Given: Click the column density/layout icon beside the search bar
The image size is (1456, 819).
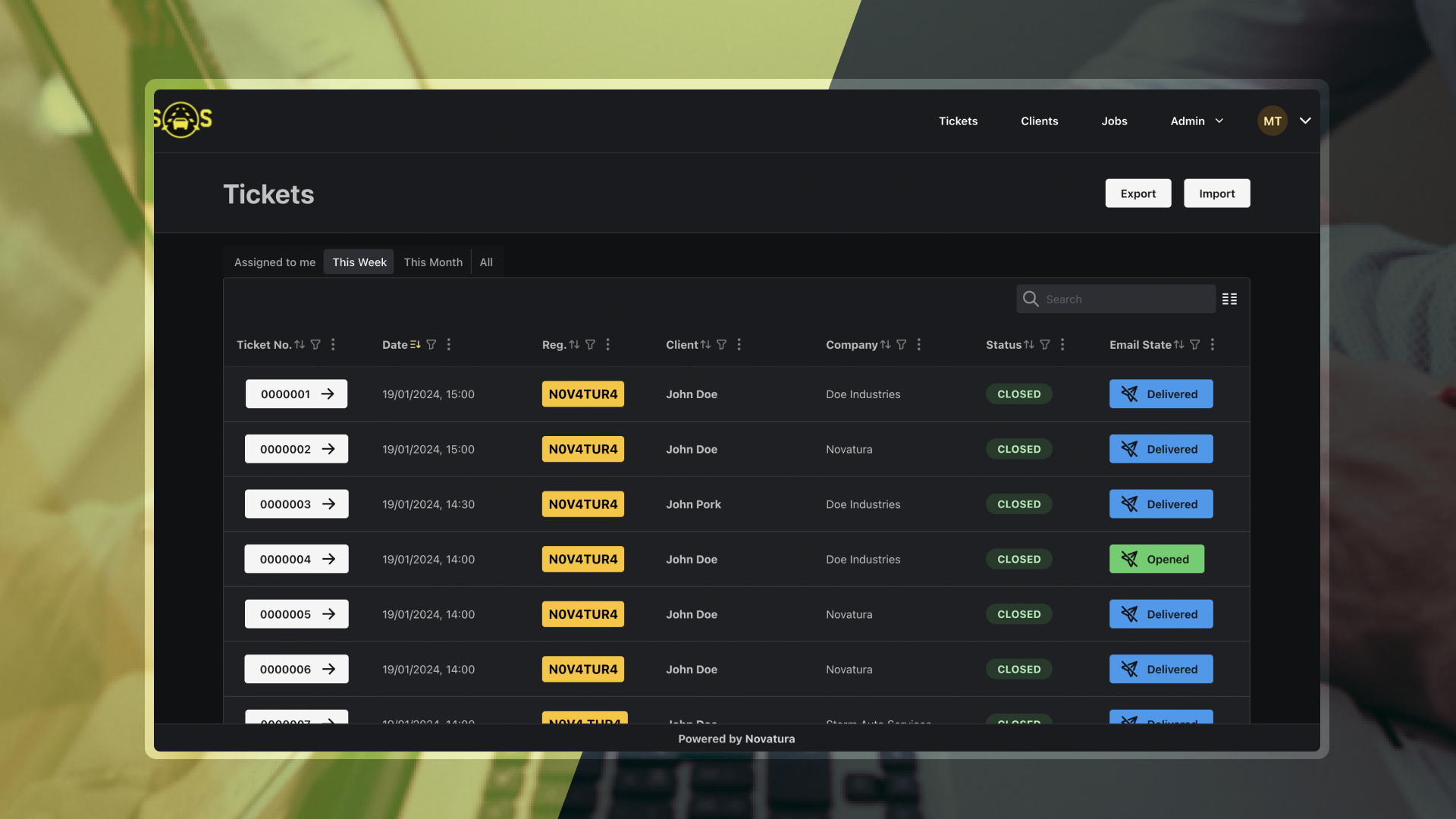Looking at the screenshot, I should click(x=1229, y=299).
